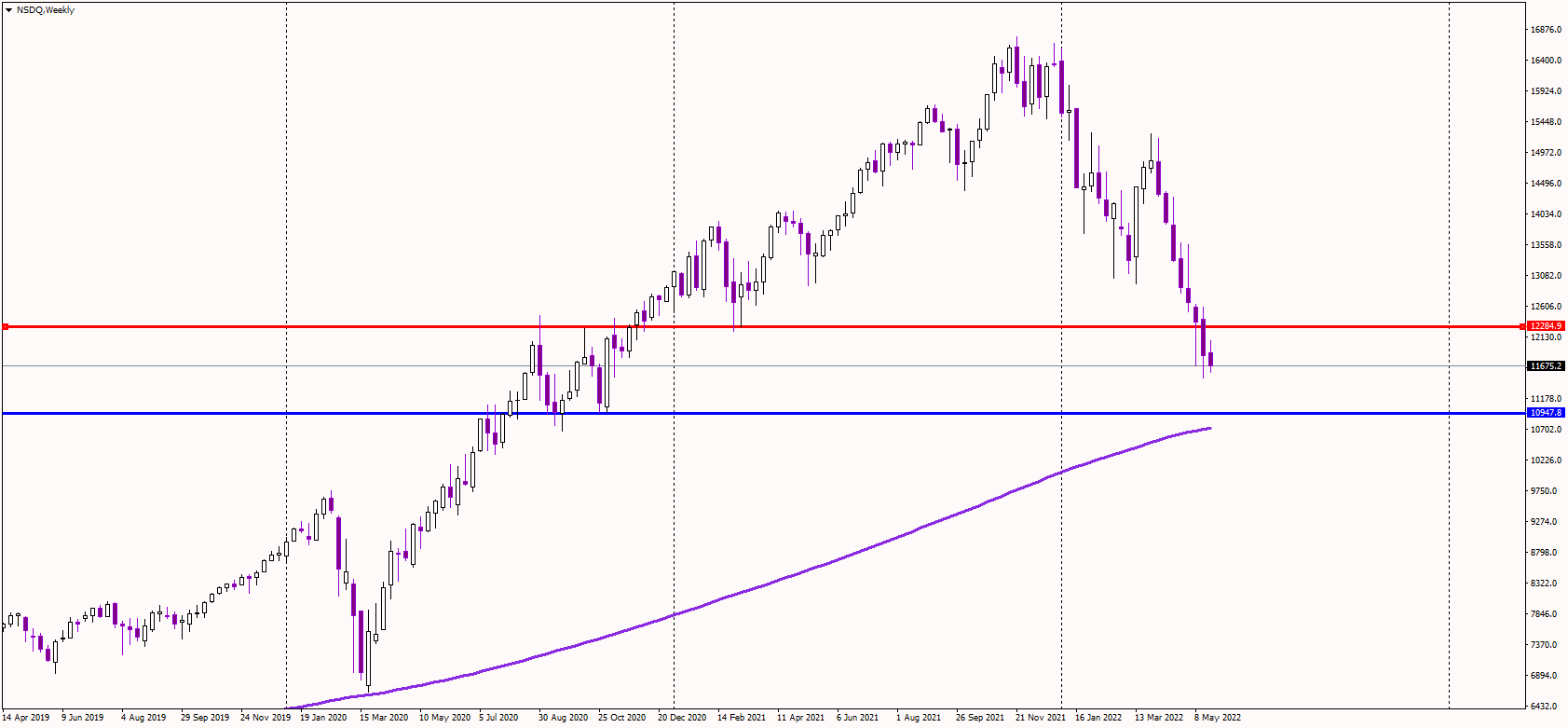Click the 16 Jan 2022 date label
The width and height of the screenshot is (1568, 728).
(x=1098, y=718)
